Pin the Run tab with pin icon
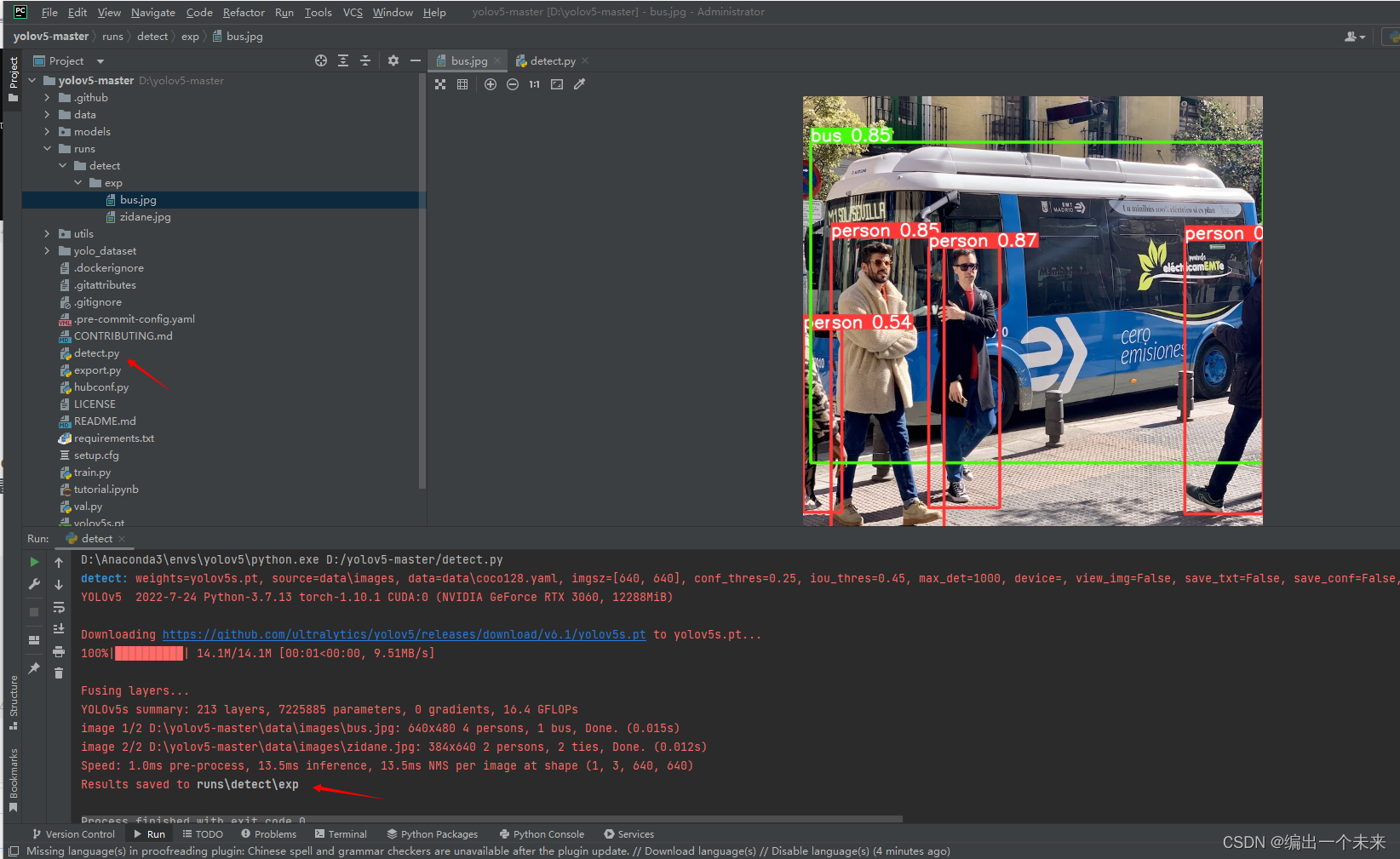The width and height of the screenshot is (1400, 859). 34,668
